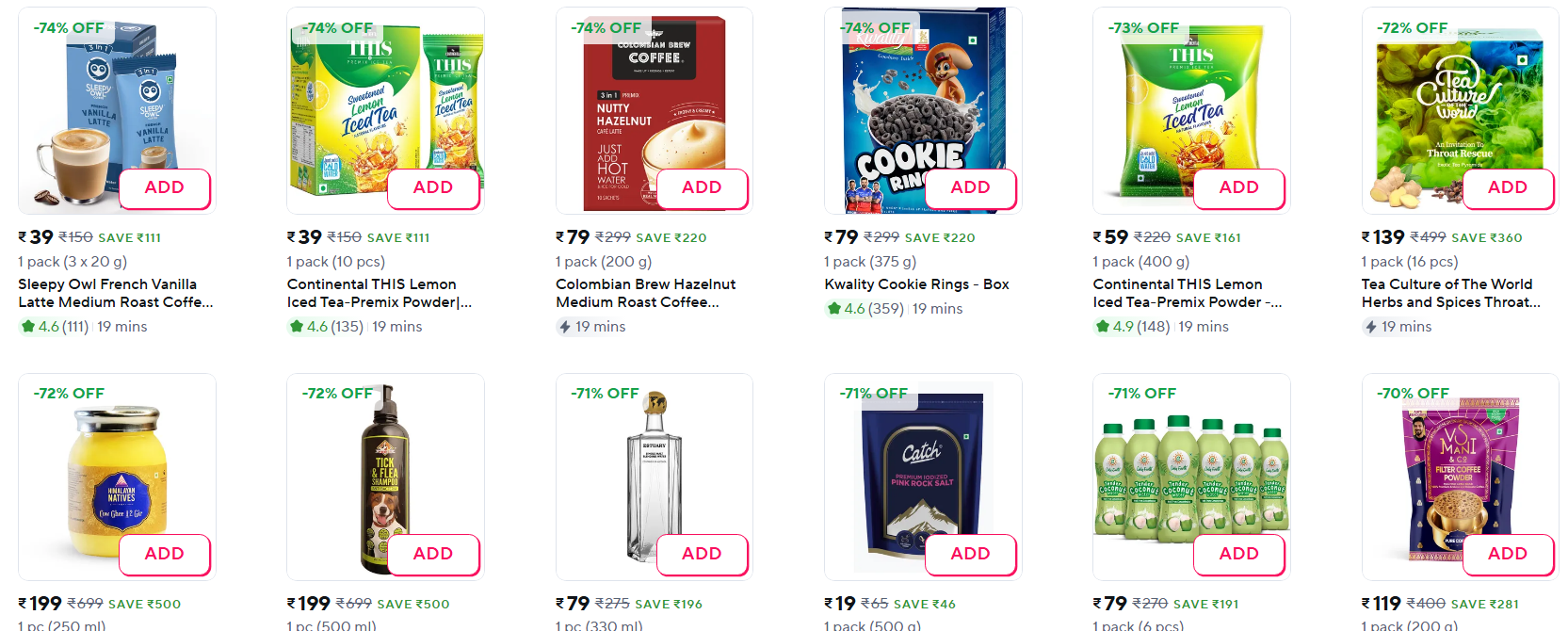The width and height of the screenshot is (1568, 631).
Task: Click the star icon beside the 4.9 (148) rating
Action: (x=1102, y=327)
